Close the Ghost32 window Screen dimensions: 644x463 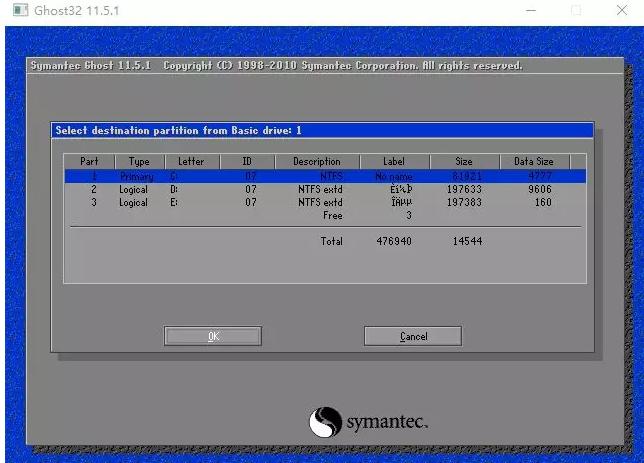[x=621, y=11]
